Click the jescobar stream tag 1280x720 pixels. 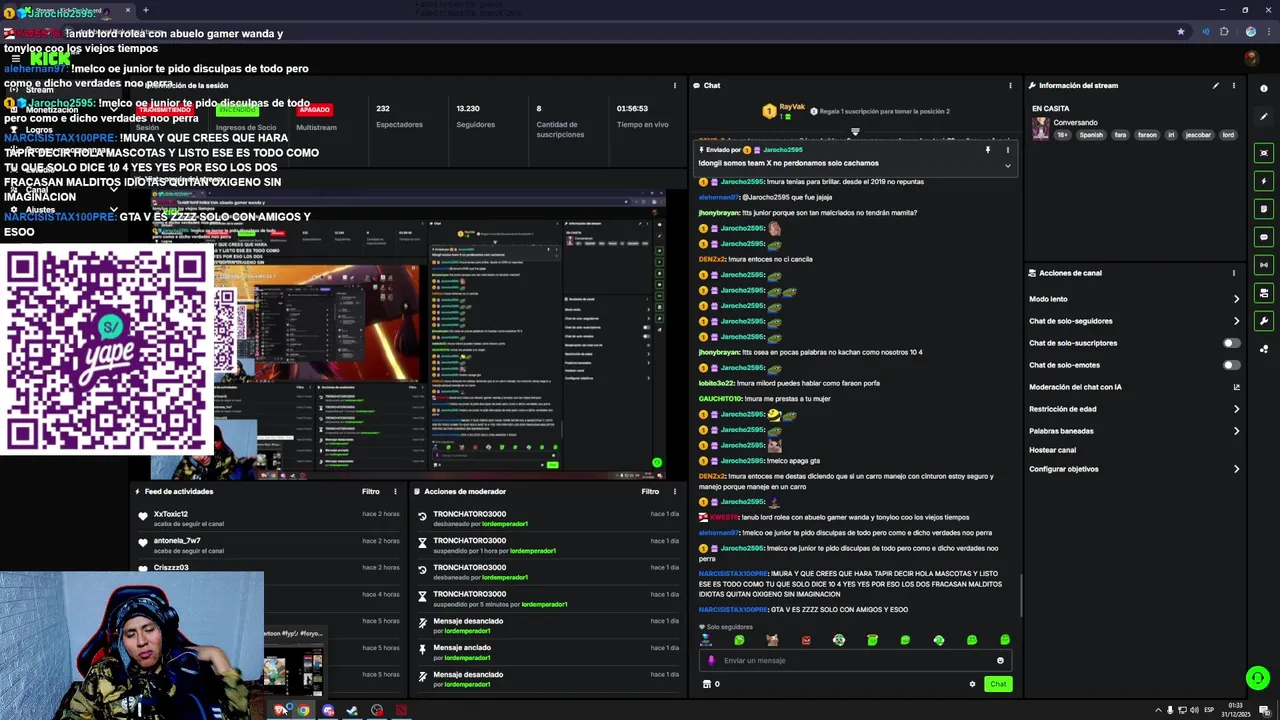coord(1198,135)
